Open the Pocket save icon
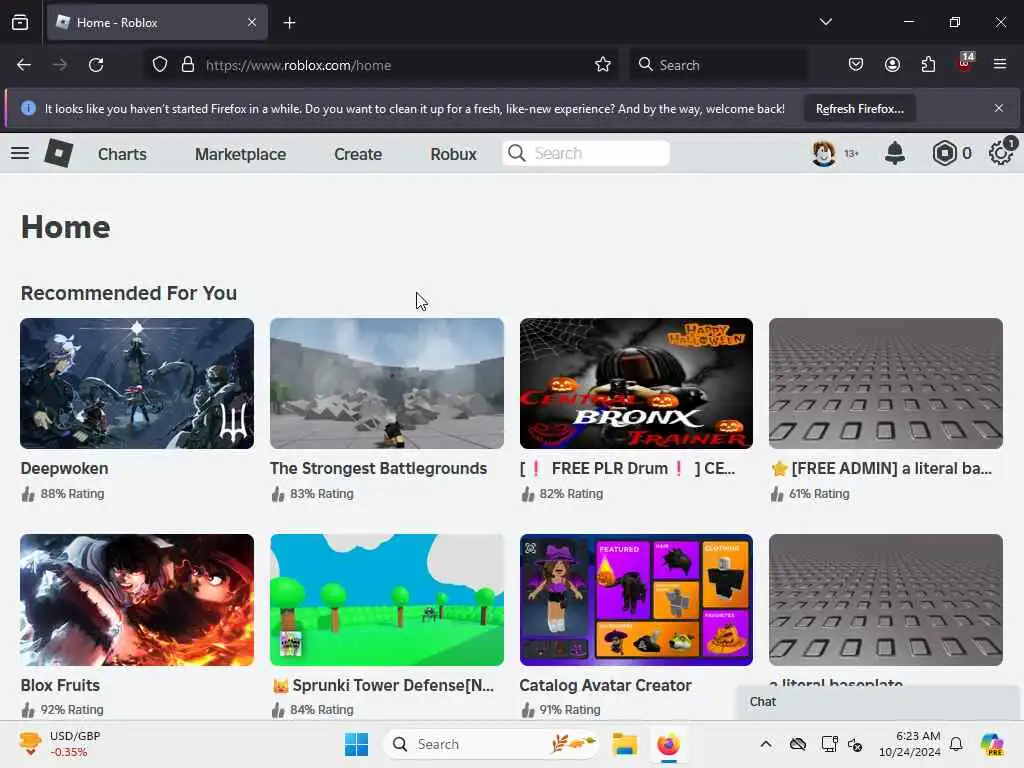The image size is (1024, 768). point(856,65)
